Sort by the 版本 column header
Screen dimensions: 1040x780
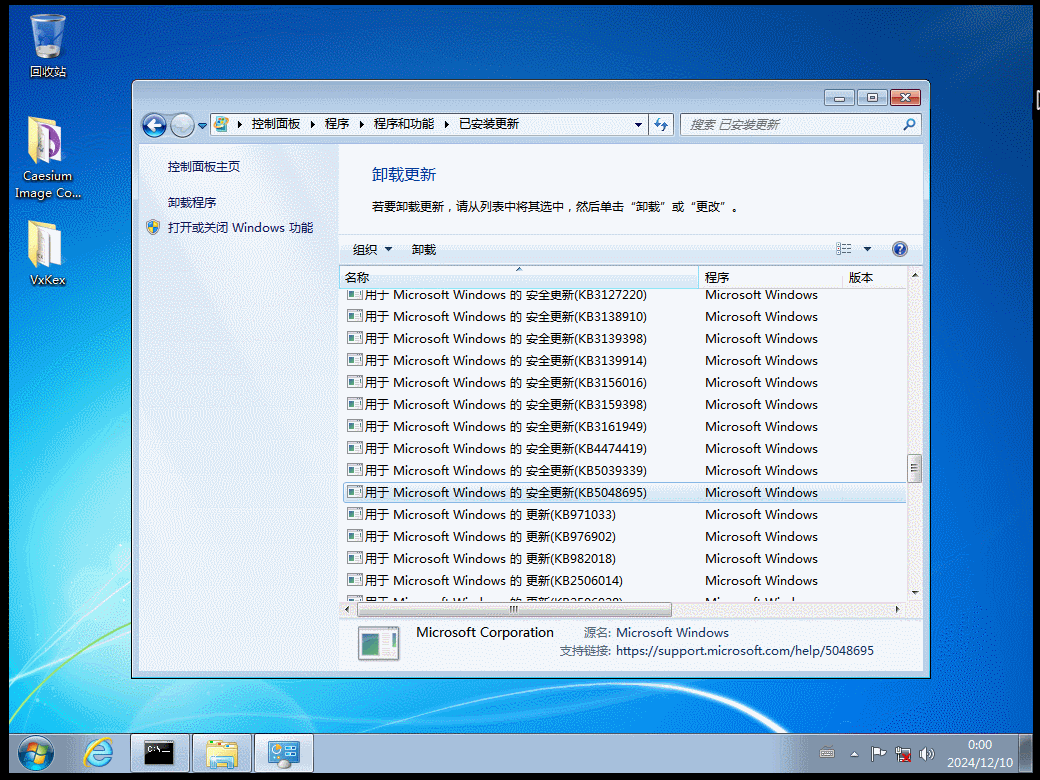tap(874, 277)
